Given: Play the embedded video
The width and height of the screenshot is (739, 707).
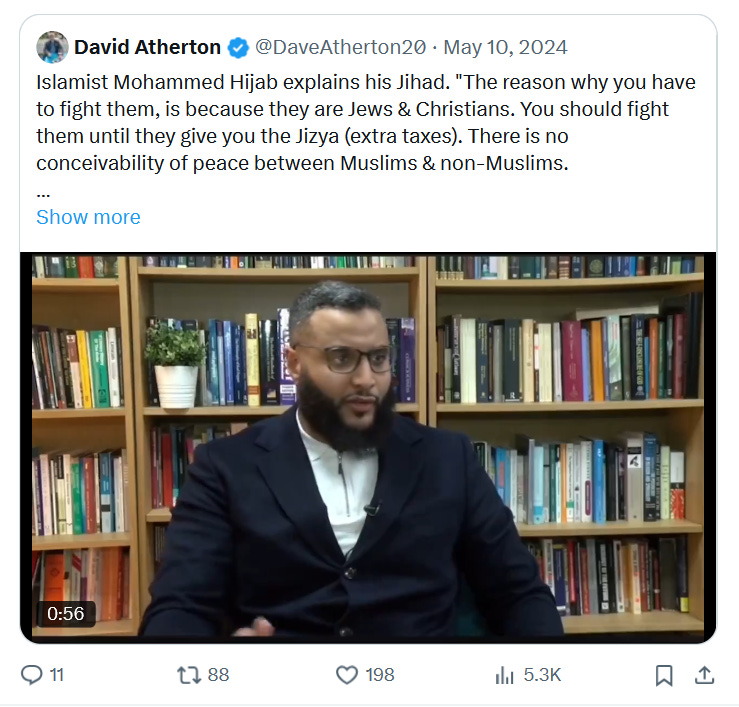Looking at the screenshot, I should [368, 447].
